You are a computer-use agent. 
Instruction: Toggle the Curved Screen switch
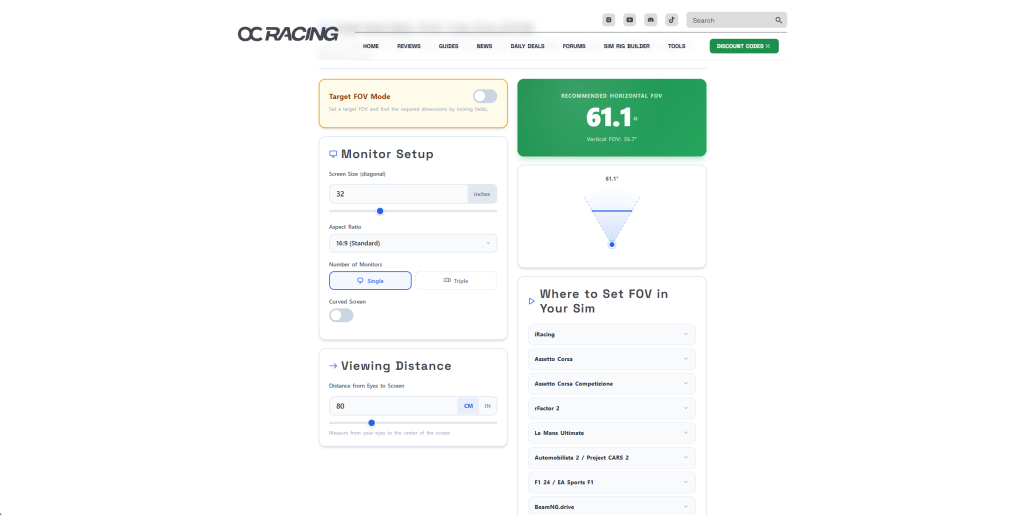(x=341, y=315)
